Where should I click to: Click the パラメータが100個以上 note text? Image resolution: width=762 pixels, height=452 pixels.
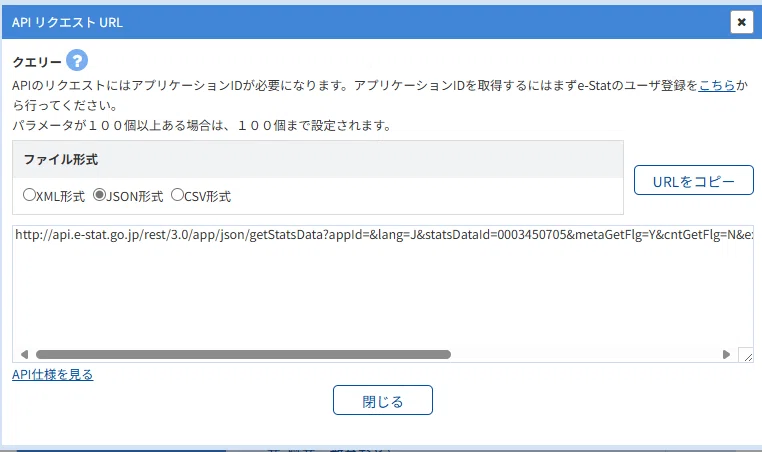202,125
